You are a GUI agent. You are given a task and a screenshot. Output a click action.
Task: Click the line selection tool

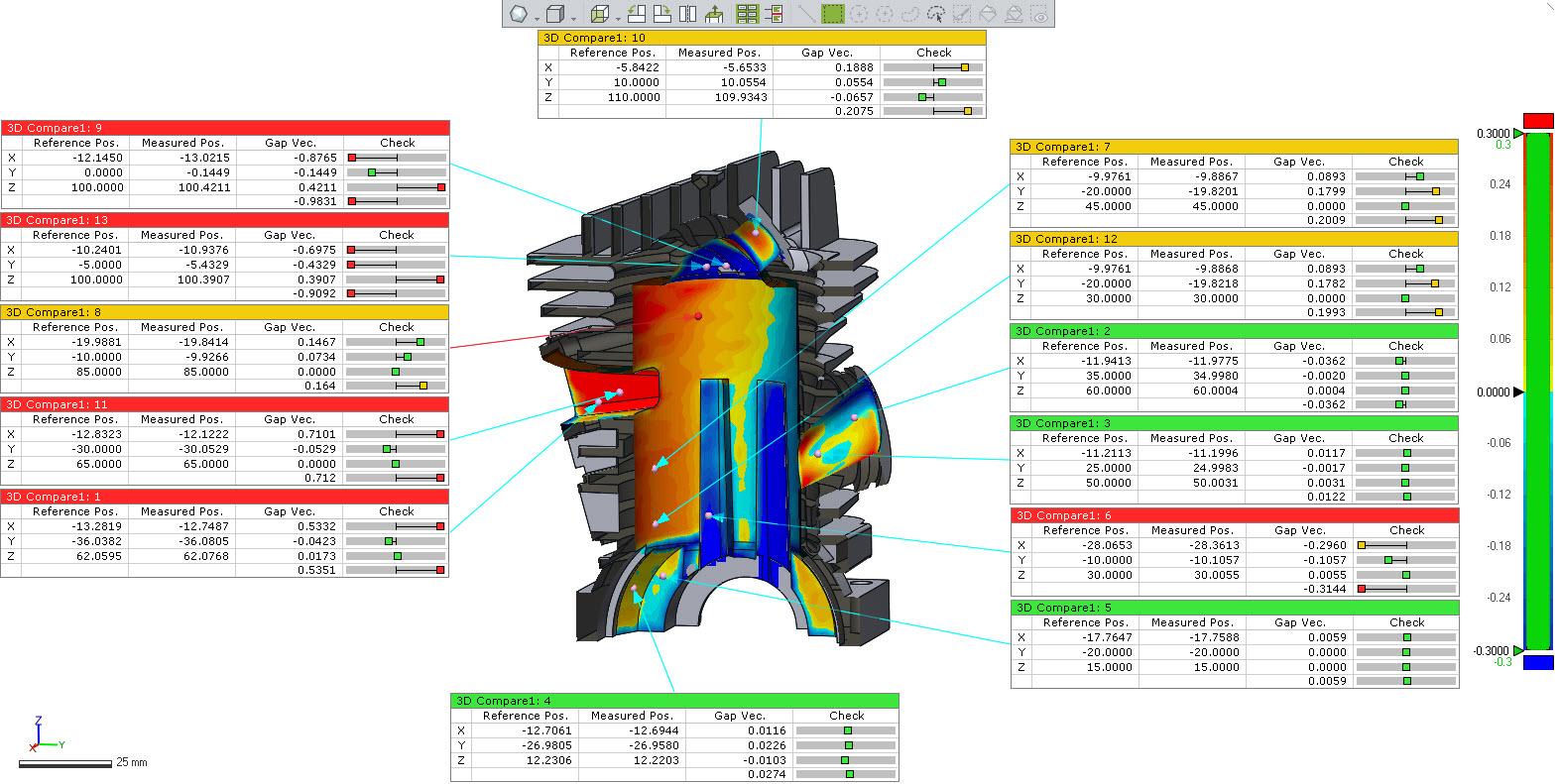(x=806, y=14)
